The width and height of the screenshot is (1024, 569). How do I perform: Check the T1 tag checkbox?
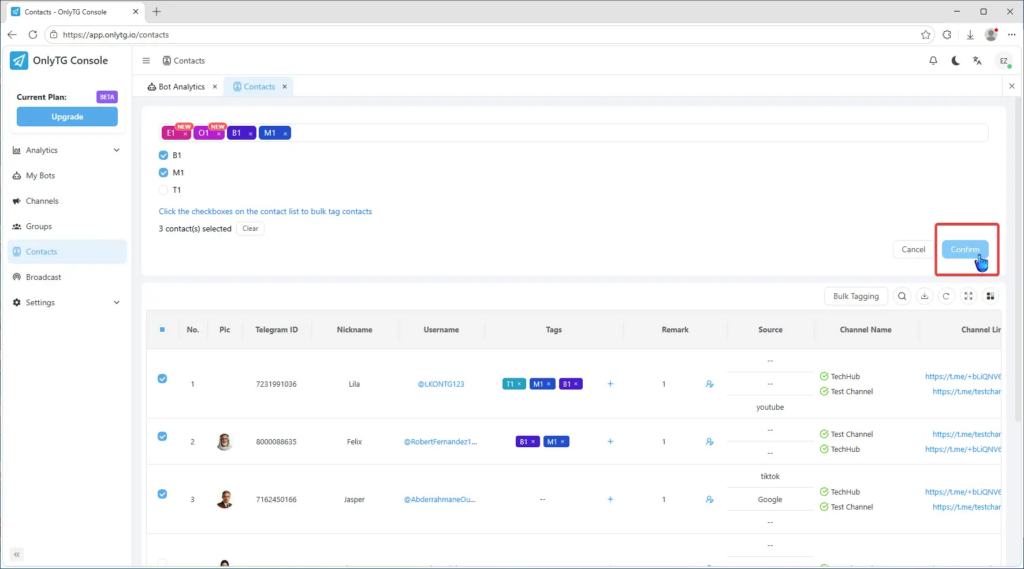coord(164,190)
